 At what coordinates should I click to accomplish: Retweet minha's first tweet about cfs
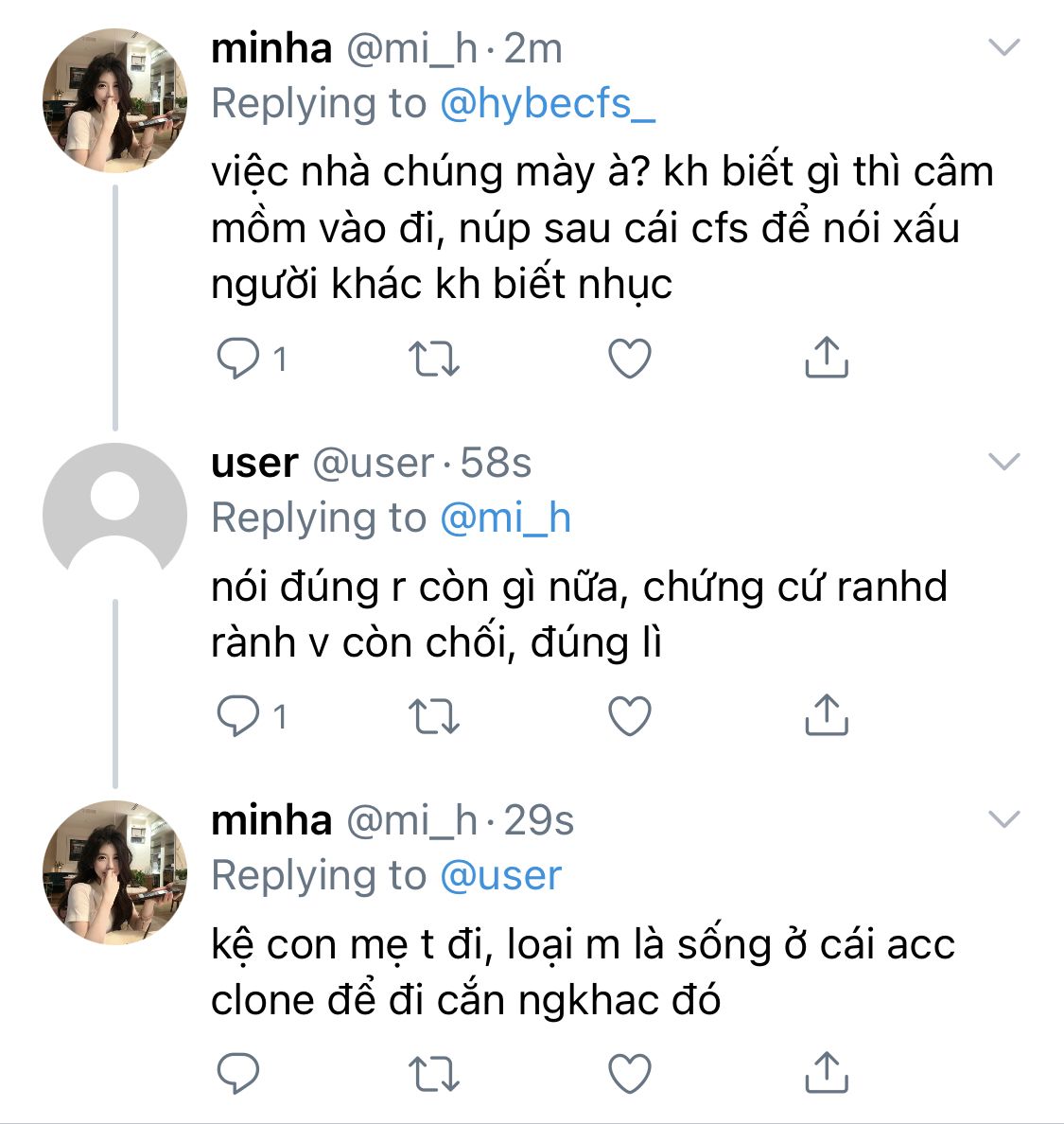click(x=433, y=360)
